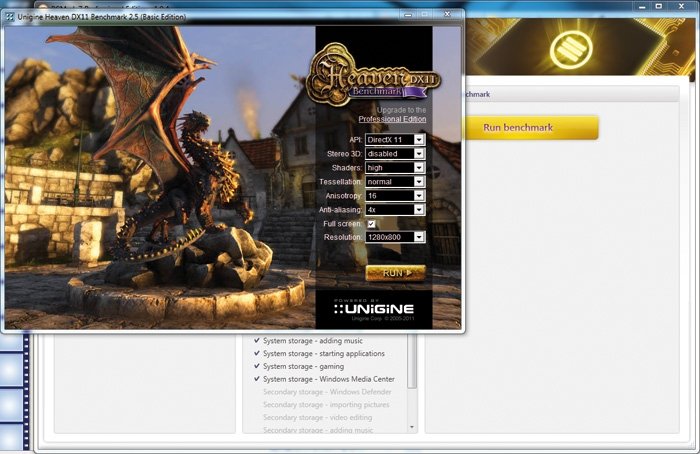Expand the Anti-aliasing dropdown showing 4x

(395, 209)
